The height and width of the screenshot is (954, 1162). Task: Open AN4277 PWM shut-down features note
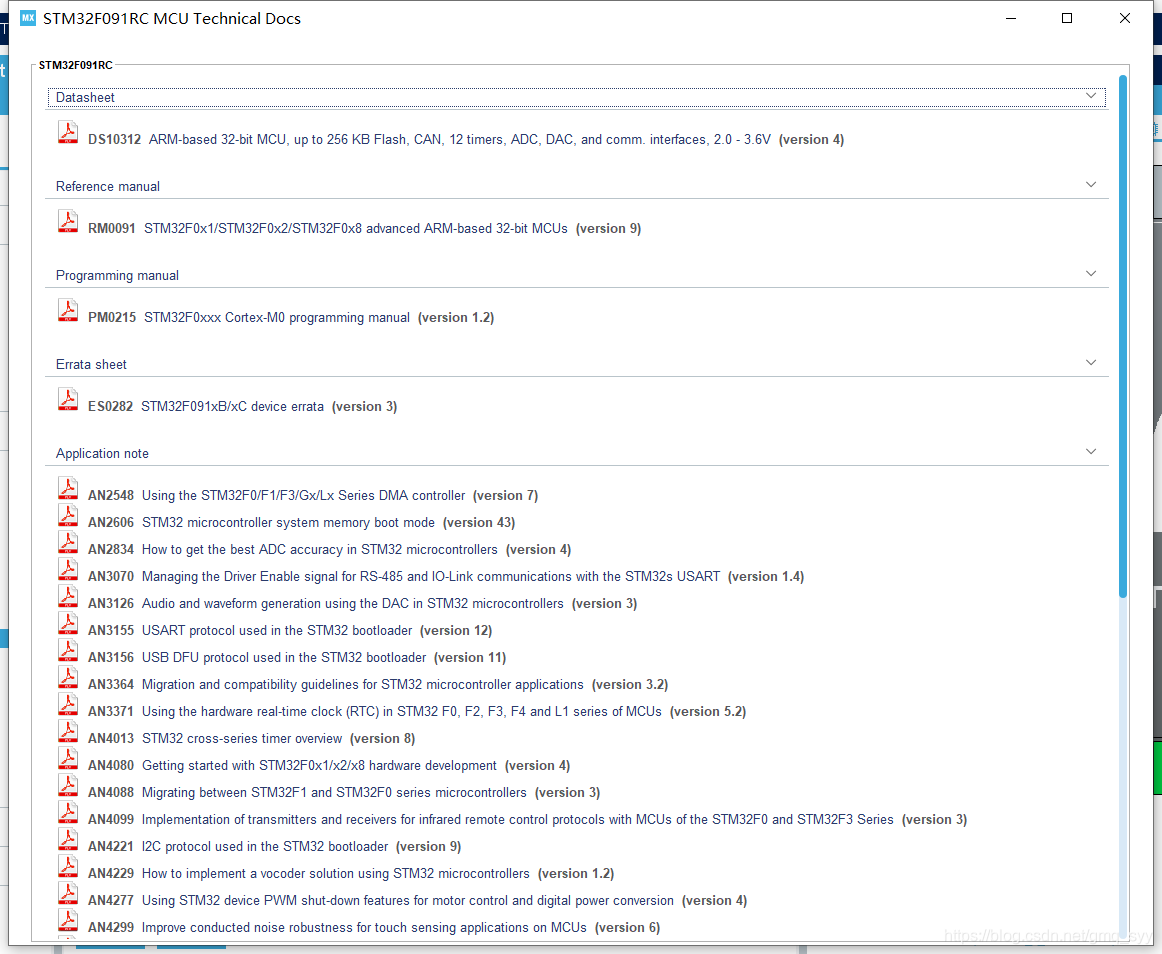pyautogui.click(x=417, y=901)
